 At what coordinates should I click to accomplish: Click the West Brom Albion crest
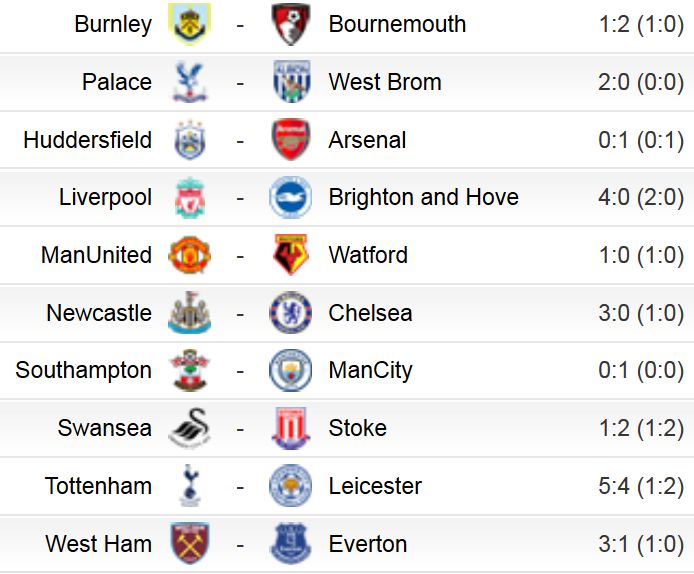[x=291, y=82]
